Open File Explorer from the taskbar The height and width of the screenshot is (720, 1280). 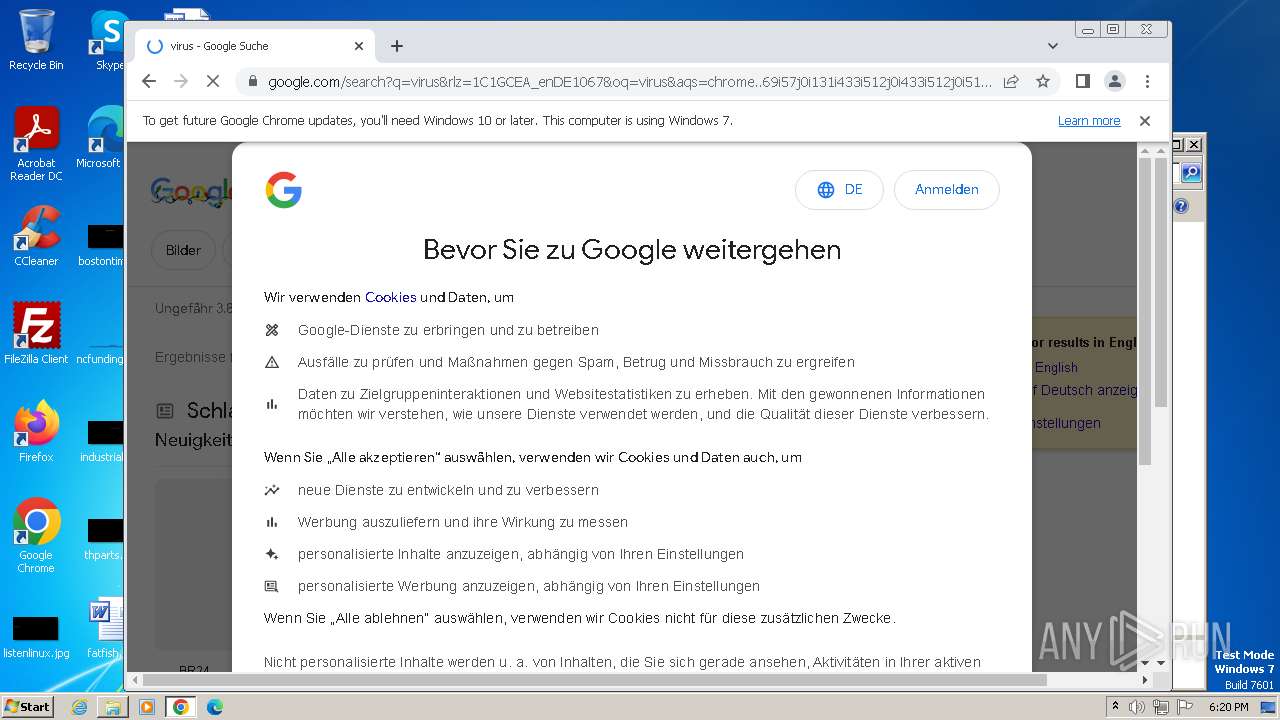pyautogui.click(x=113, y=707)
